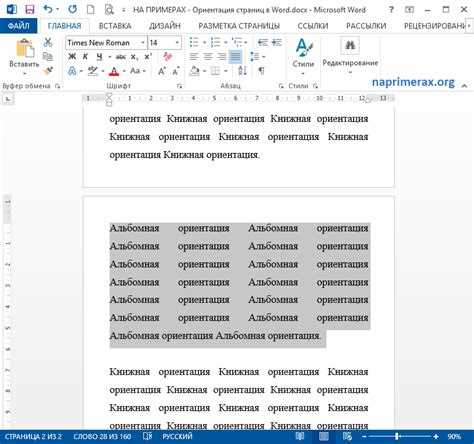Open font size 14 dropdown

click(177, 43)
